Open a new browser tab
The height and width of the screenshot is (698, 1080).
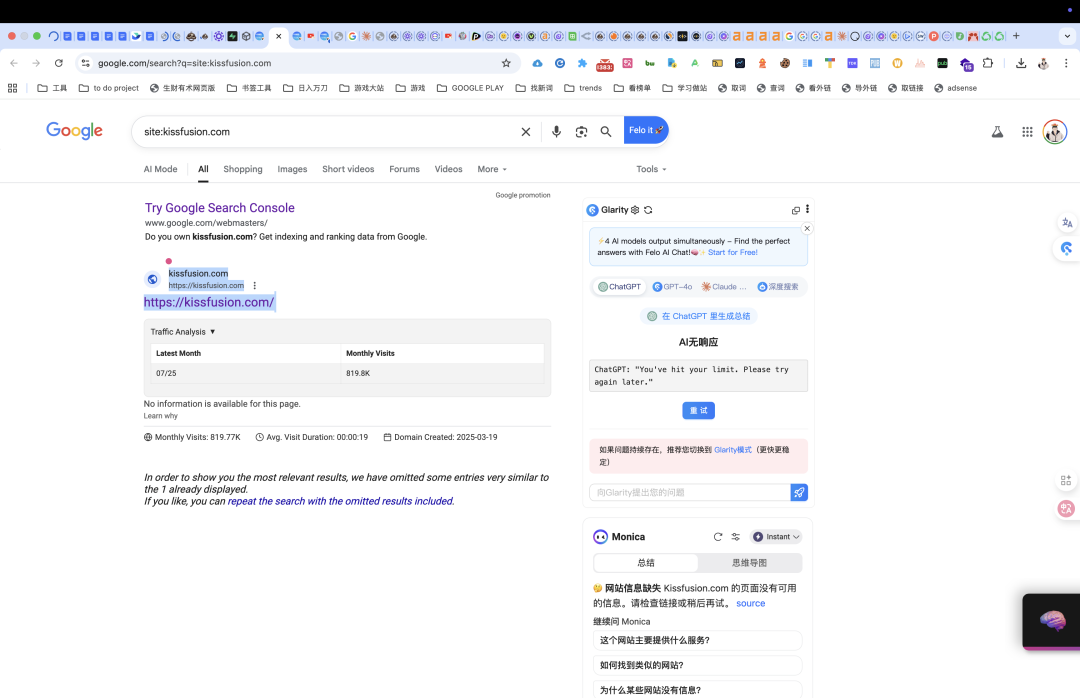1016,36
